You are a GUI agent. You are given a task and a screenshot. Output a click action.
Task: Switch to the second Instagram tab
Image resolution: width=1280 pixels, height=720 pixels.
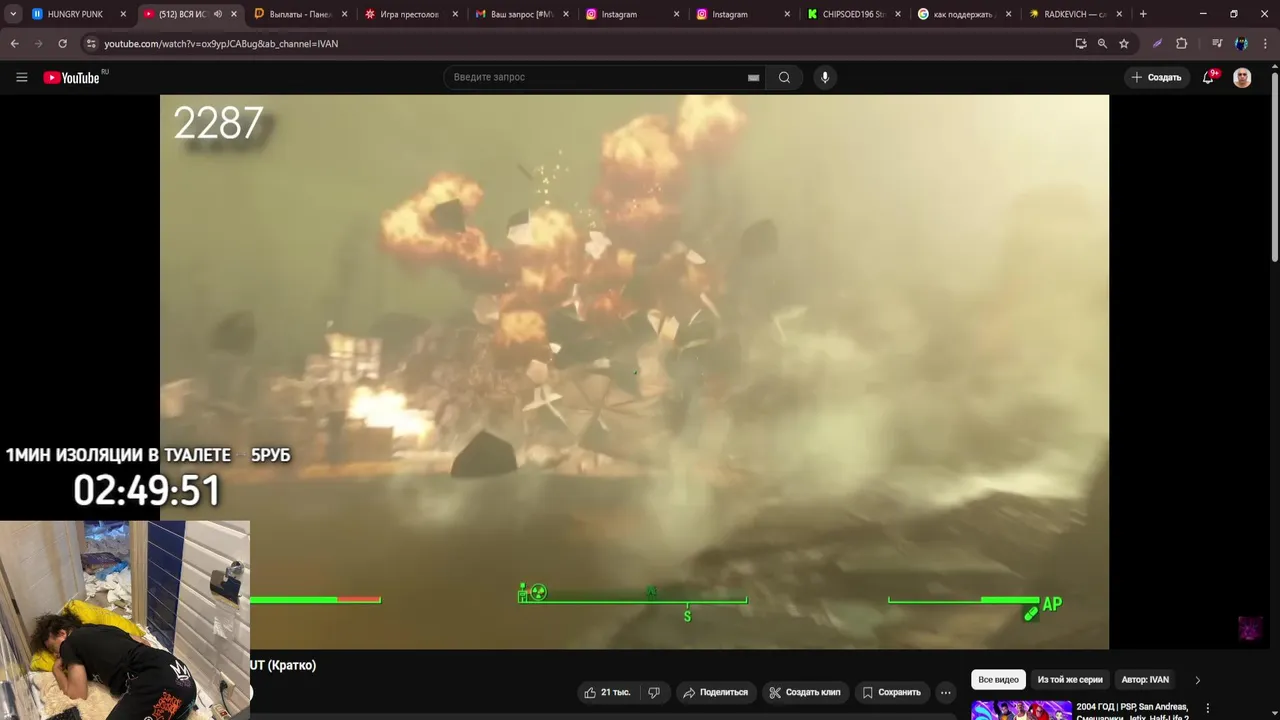pos(743,14)
